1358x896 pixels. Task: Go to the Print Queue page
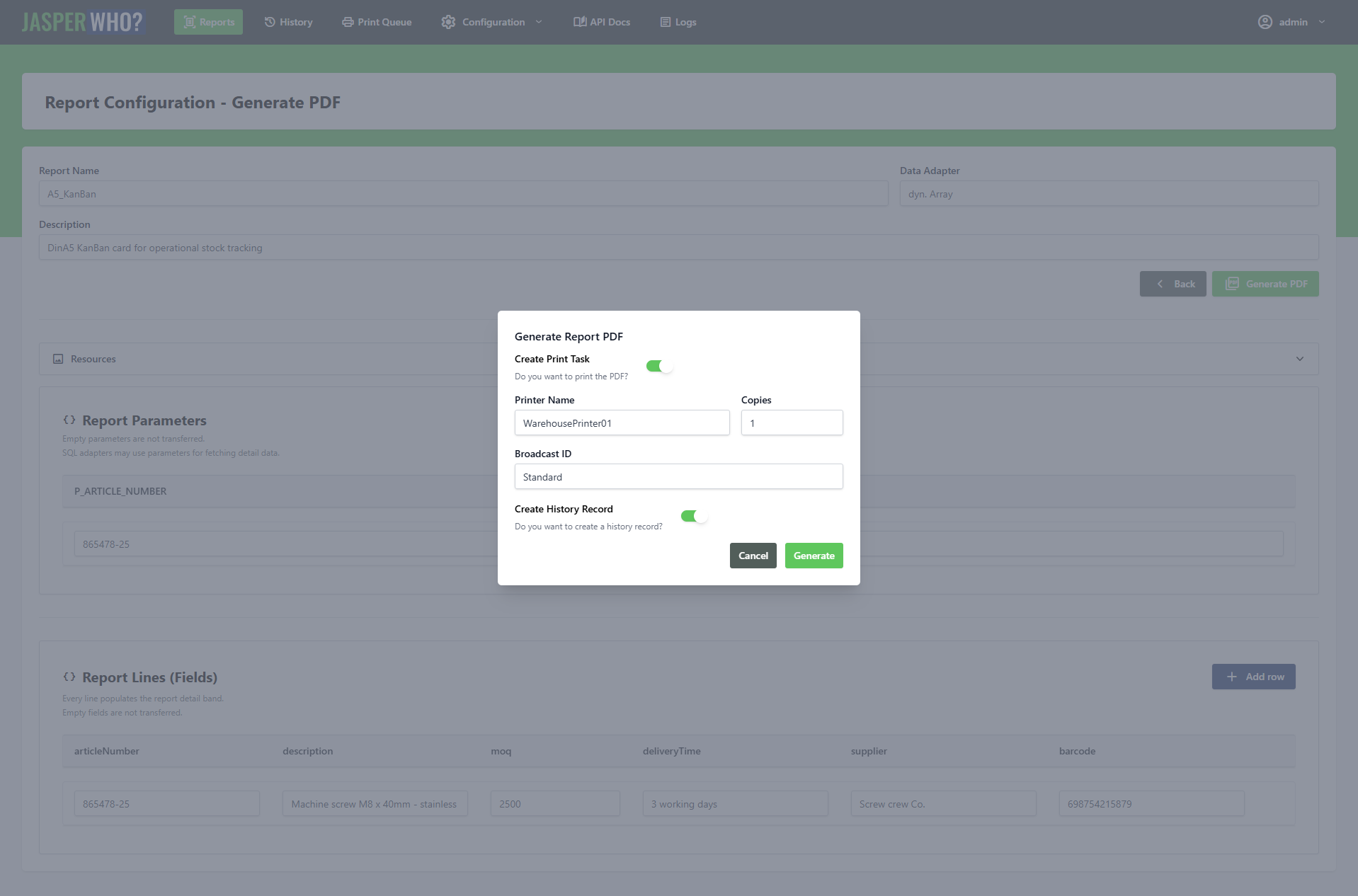click(377, 22)
